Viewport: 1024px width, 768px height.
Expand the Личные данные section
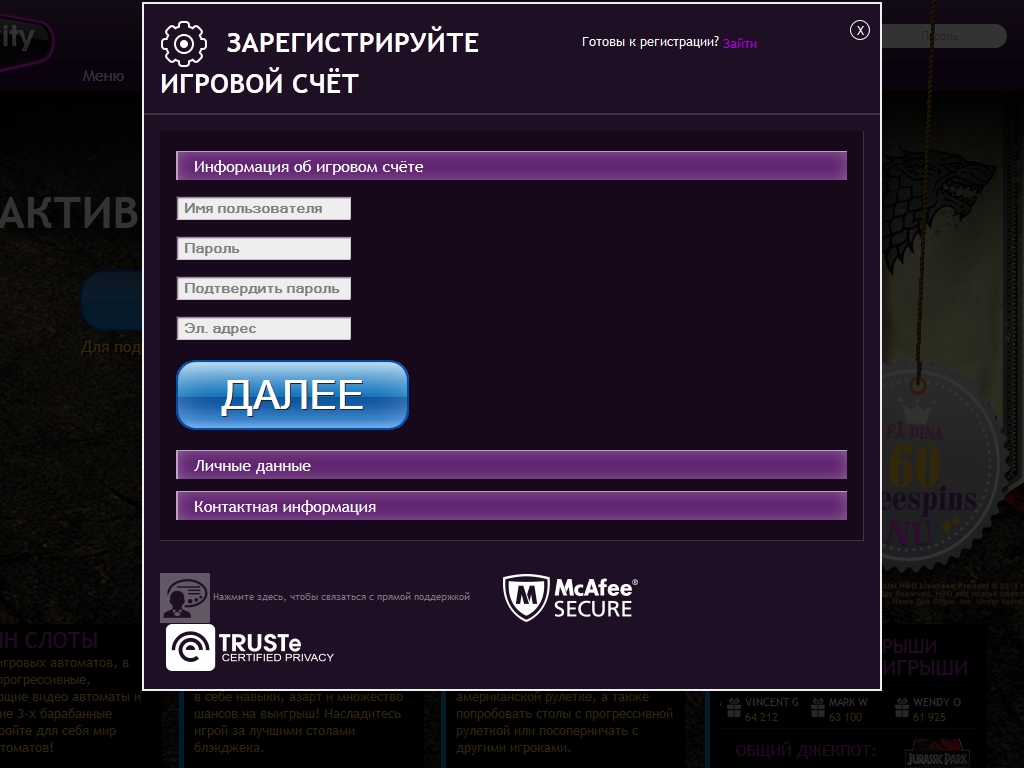click(511, 465)
